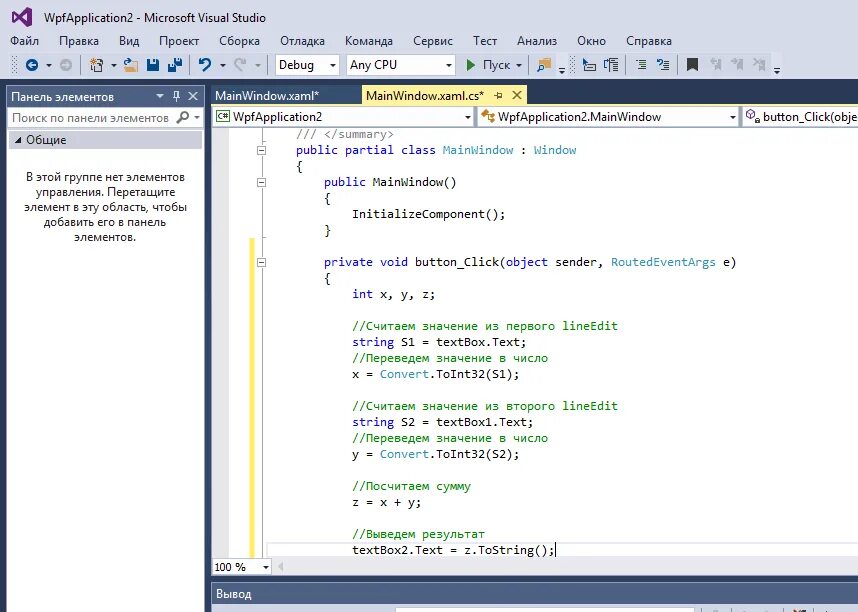
Task: Open overflow options next to Find in Files
Action: [x=562, y=70]
